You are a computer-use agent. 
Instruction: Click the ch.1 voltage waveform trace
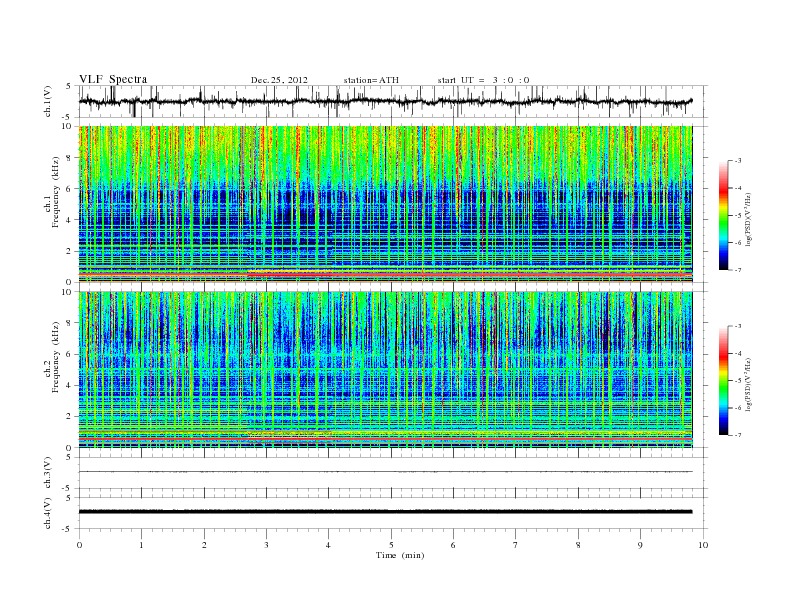pos(385,101)
